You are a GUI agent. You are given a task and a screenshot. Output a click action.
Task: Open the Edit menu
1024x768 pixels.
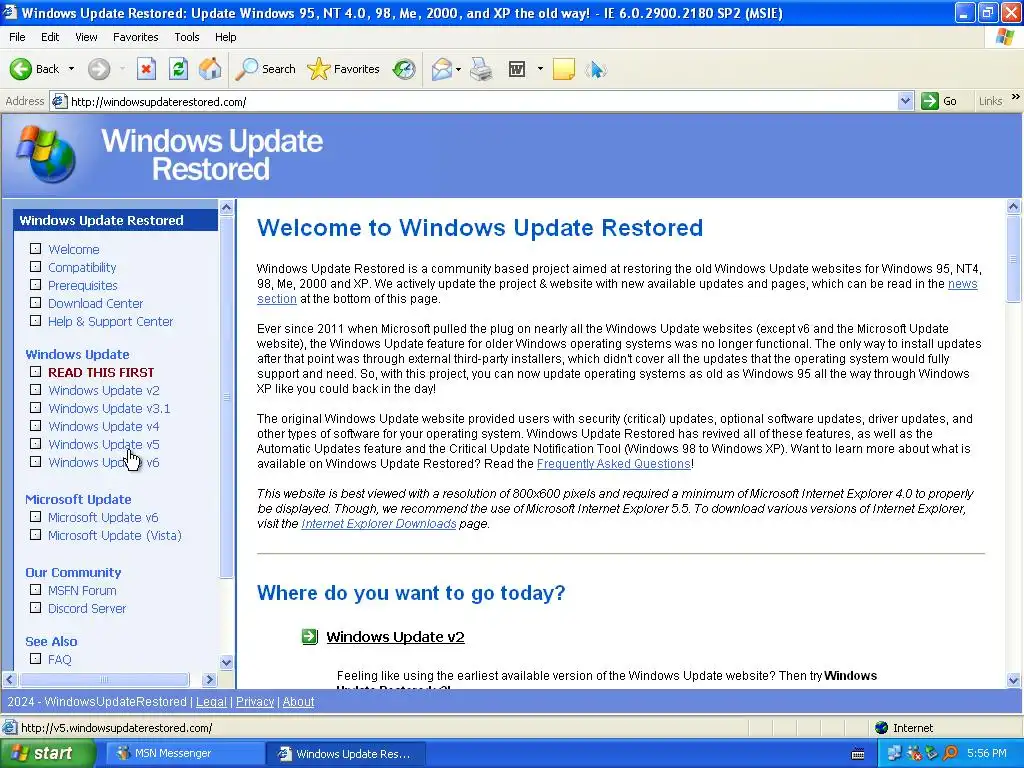tap(50, 37)
